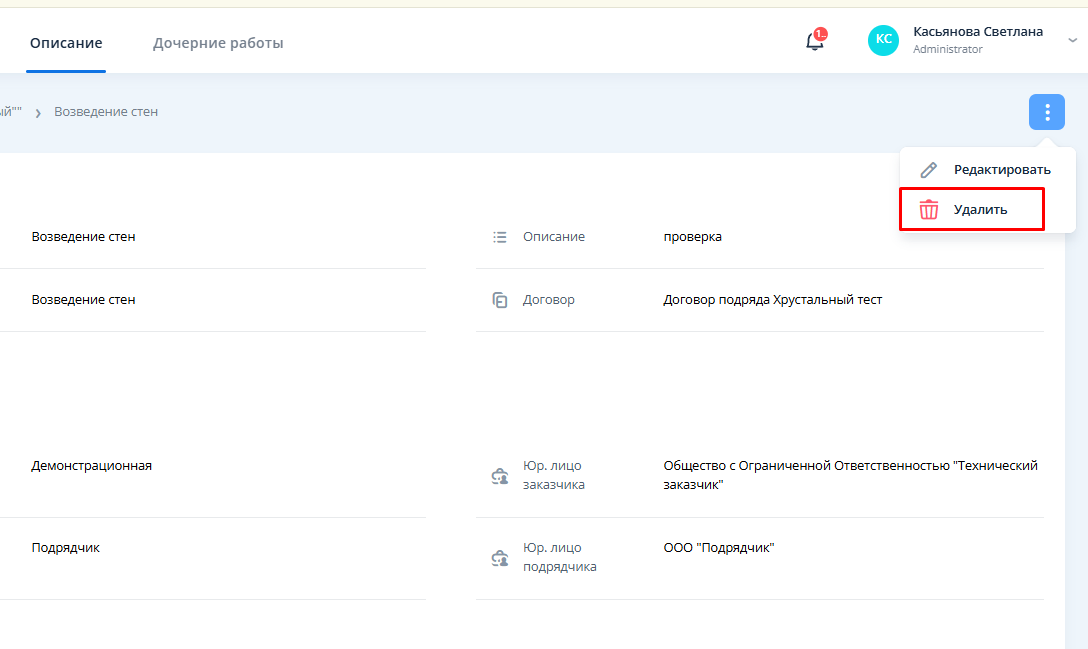
Task: Click the проверка description value
Action: (692, 237)
